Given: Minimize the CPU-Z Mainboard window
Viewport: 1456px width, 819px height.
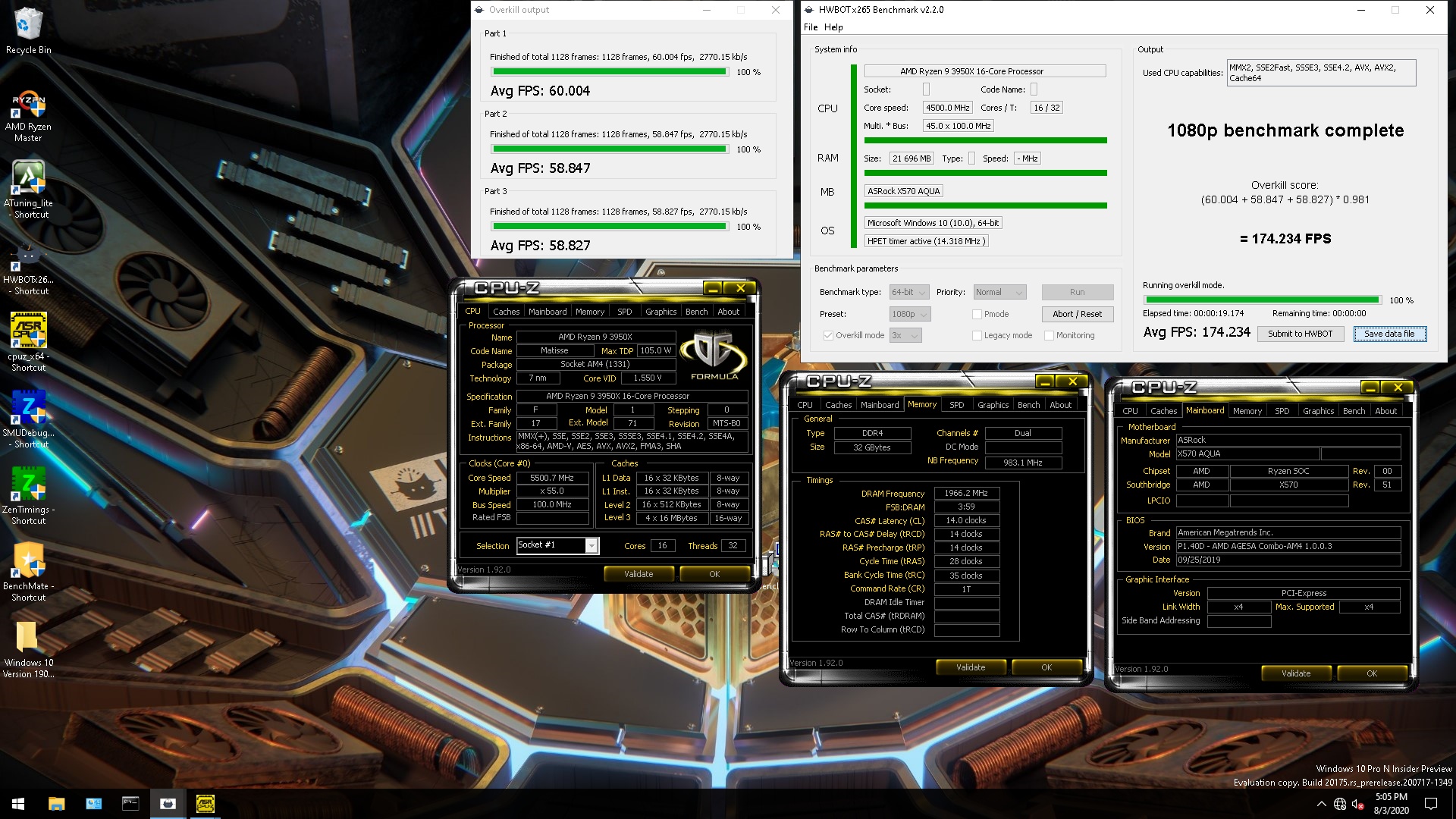Looking at the screenshot, I should 1370,388.
